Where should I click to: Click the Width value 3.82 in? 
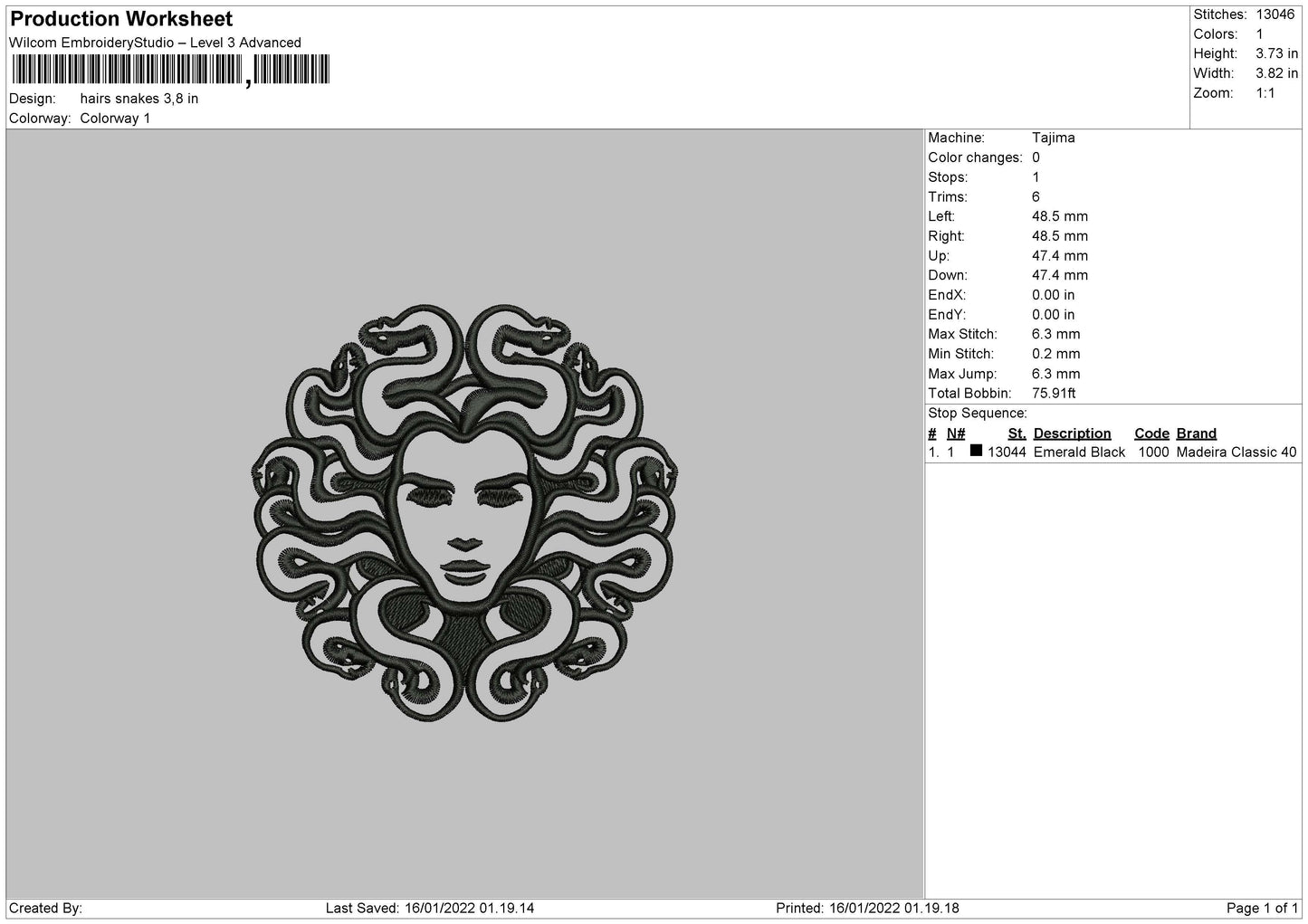(x=1276, y=73)
